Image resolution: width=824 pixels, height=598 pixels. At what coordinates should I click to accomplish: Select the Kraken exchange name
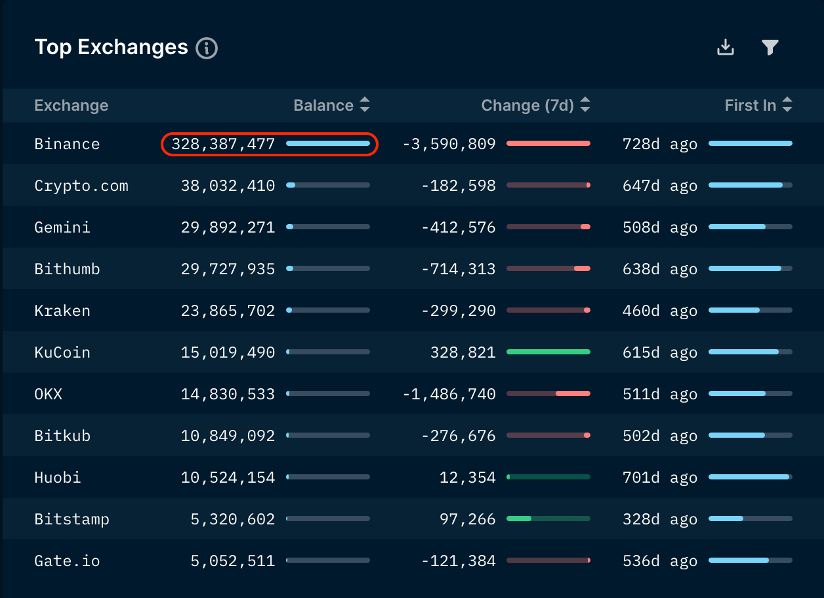(62, 311)
